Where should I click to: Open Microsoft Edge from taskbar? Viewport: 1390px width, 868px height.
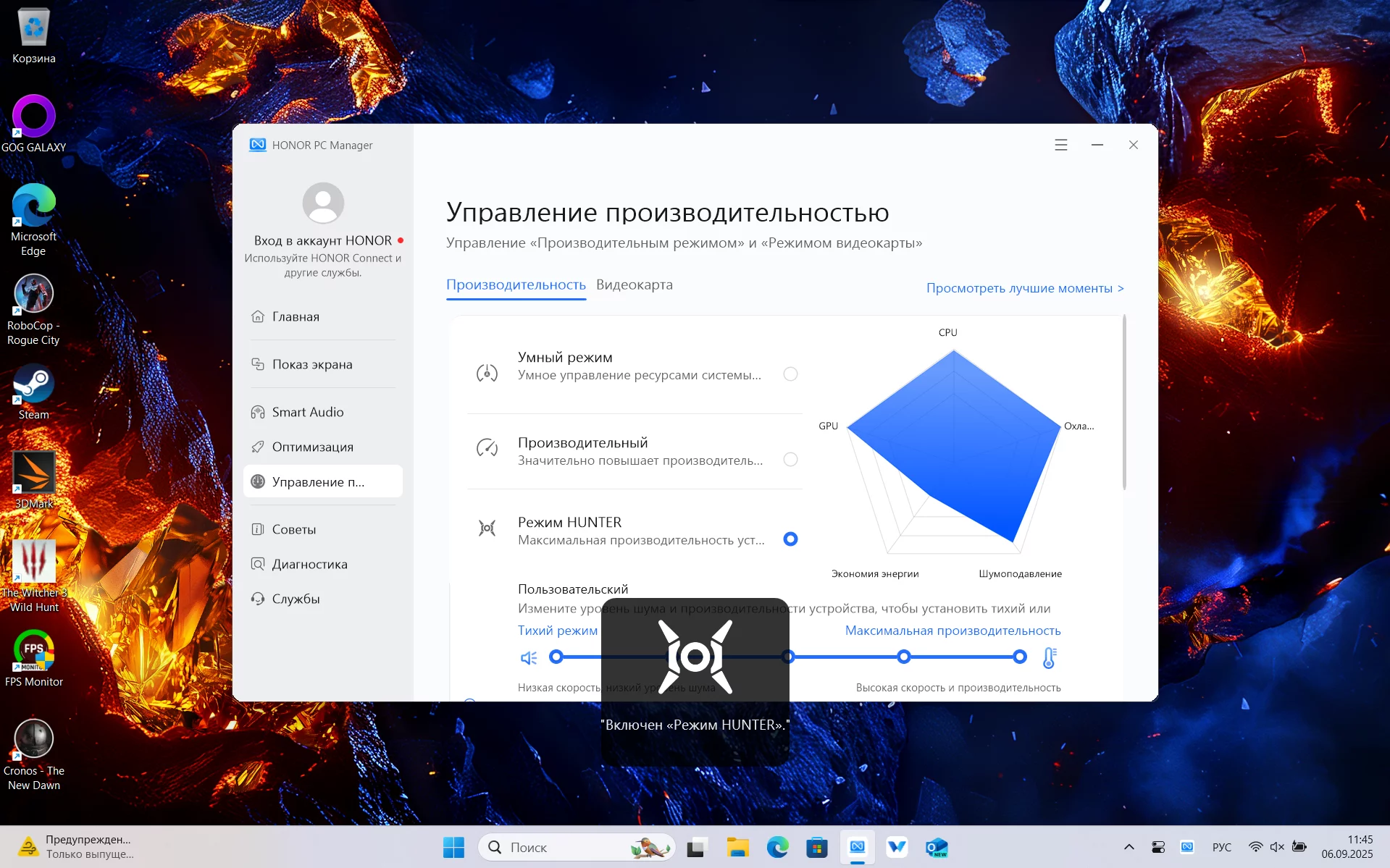(778, 847)
